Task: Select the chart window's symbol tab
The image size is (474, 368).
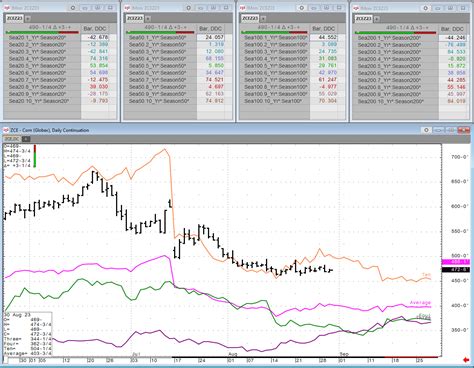Action: pos(12,139)
